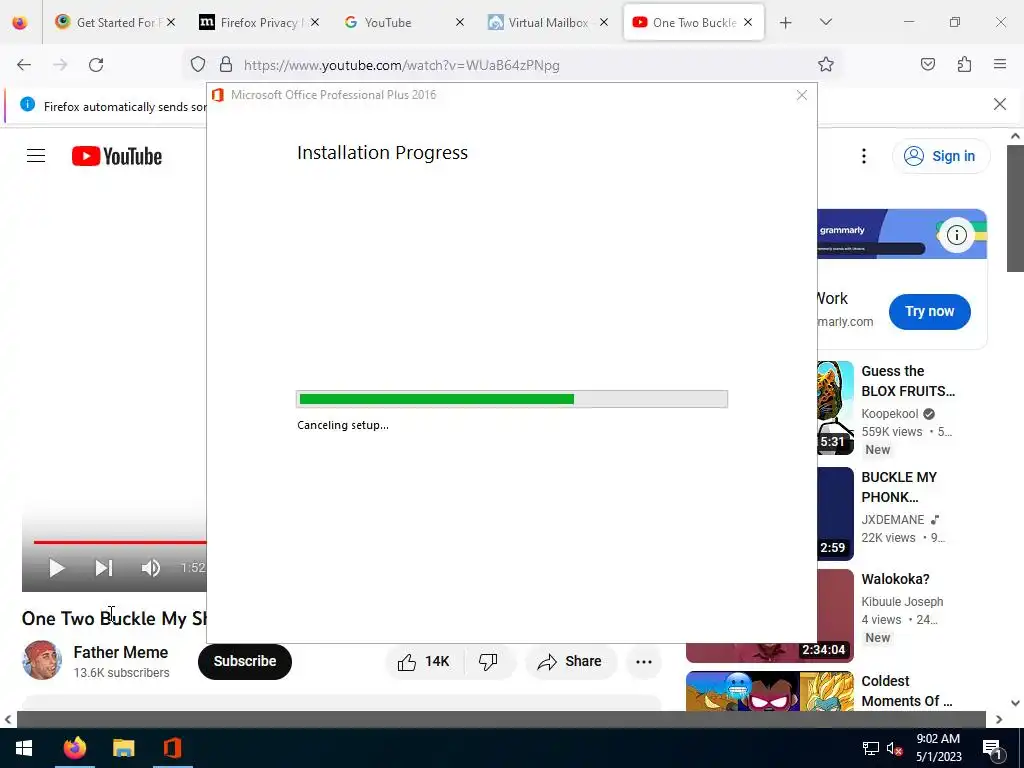Screen dimensions: 1024x768
Task: Subscribe to the Father Meme channel
Action: 245,662
